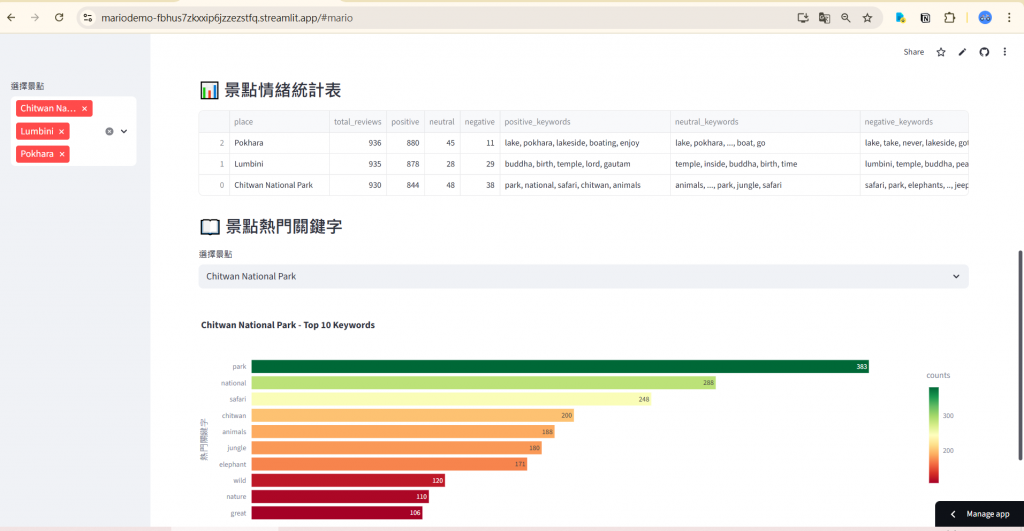1024x531 pixels.
Task: Sort table by place column header
Action: (279, 121)
